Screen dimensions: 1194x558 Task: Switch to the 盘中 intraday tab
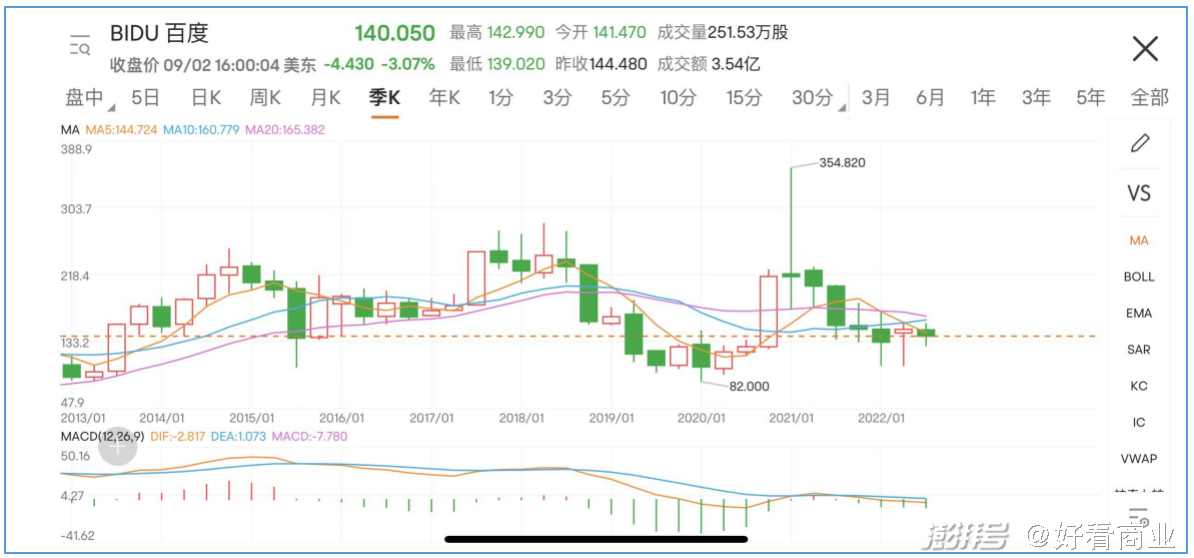(84, 97)
